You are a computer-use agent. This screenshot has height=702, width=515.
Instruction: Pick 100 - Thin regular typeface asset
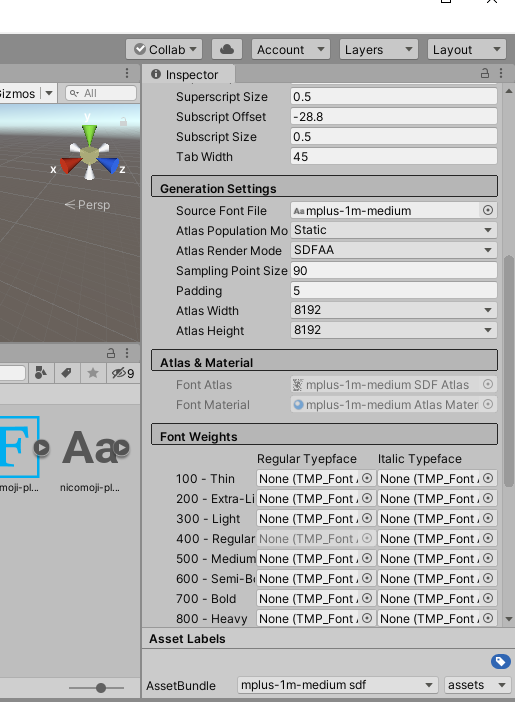click(x=367, y=478)
